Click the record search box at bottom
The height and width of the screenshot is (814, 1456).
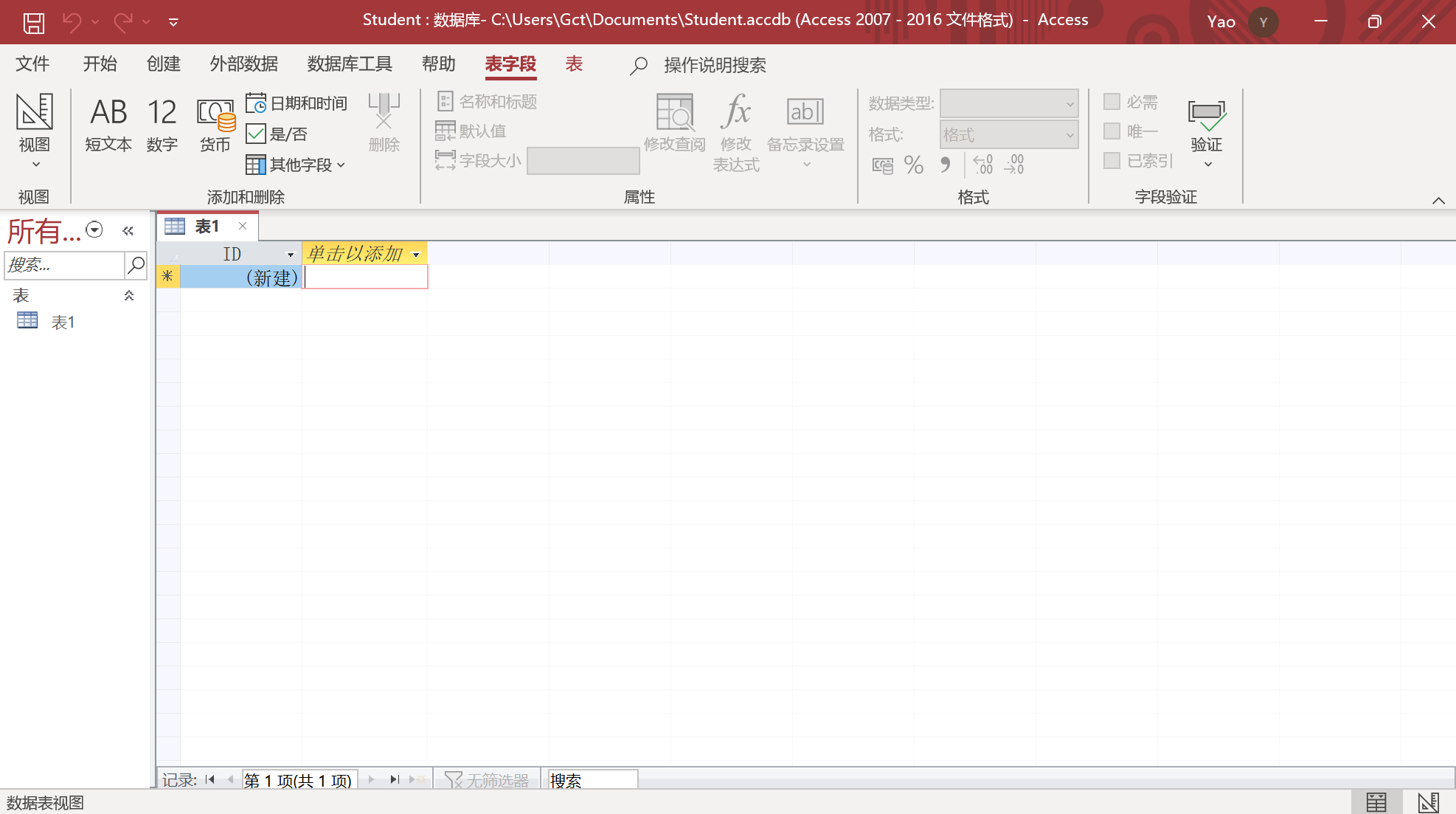point(592,779)
